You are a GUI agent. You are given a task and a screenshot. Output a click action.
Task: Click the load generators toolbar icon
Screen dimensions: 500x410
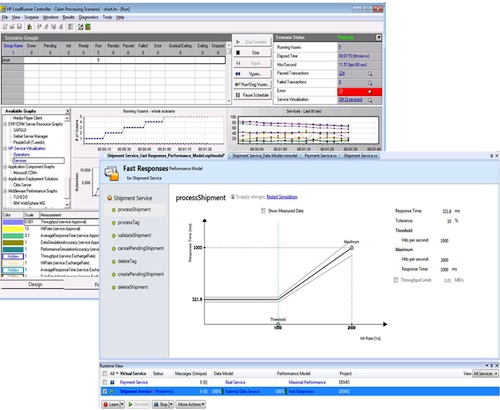(x=30, y=27)
